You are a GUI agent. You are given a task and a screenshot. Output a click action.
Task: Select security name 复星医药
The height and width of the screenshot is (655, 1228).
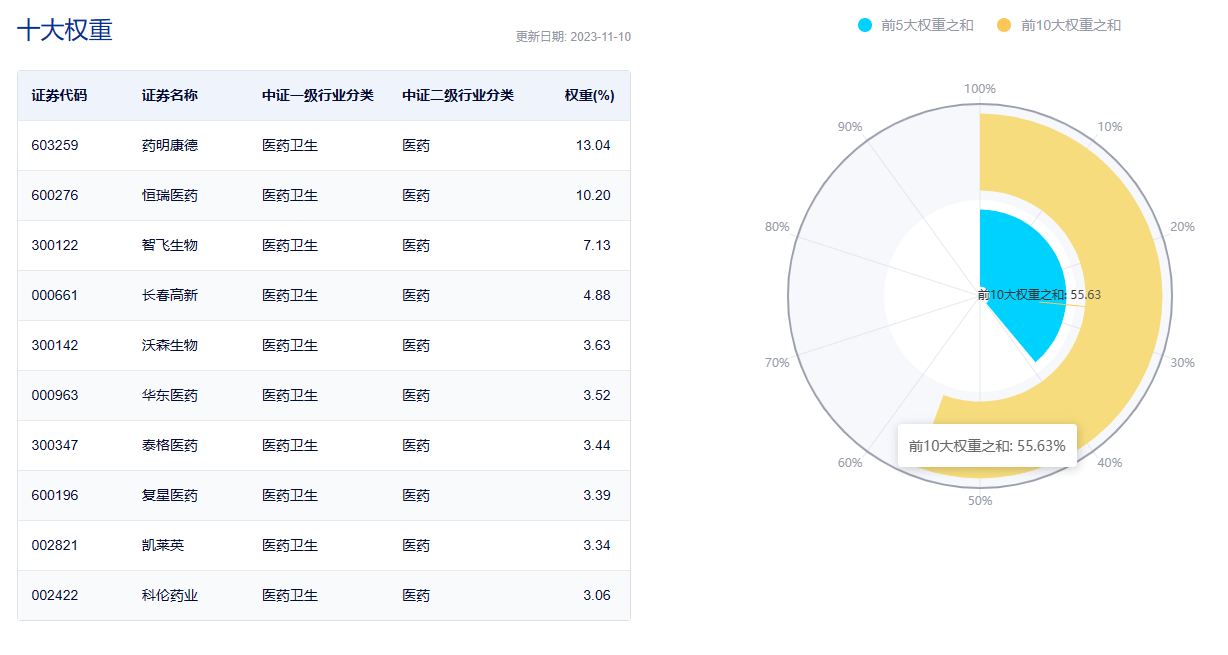(x=170, y=495)
